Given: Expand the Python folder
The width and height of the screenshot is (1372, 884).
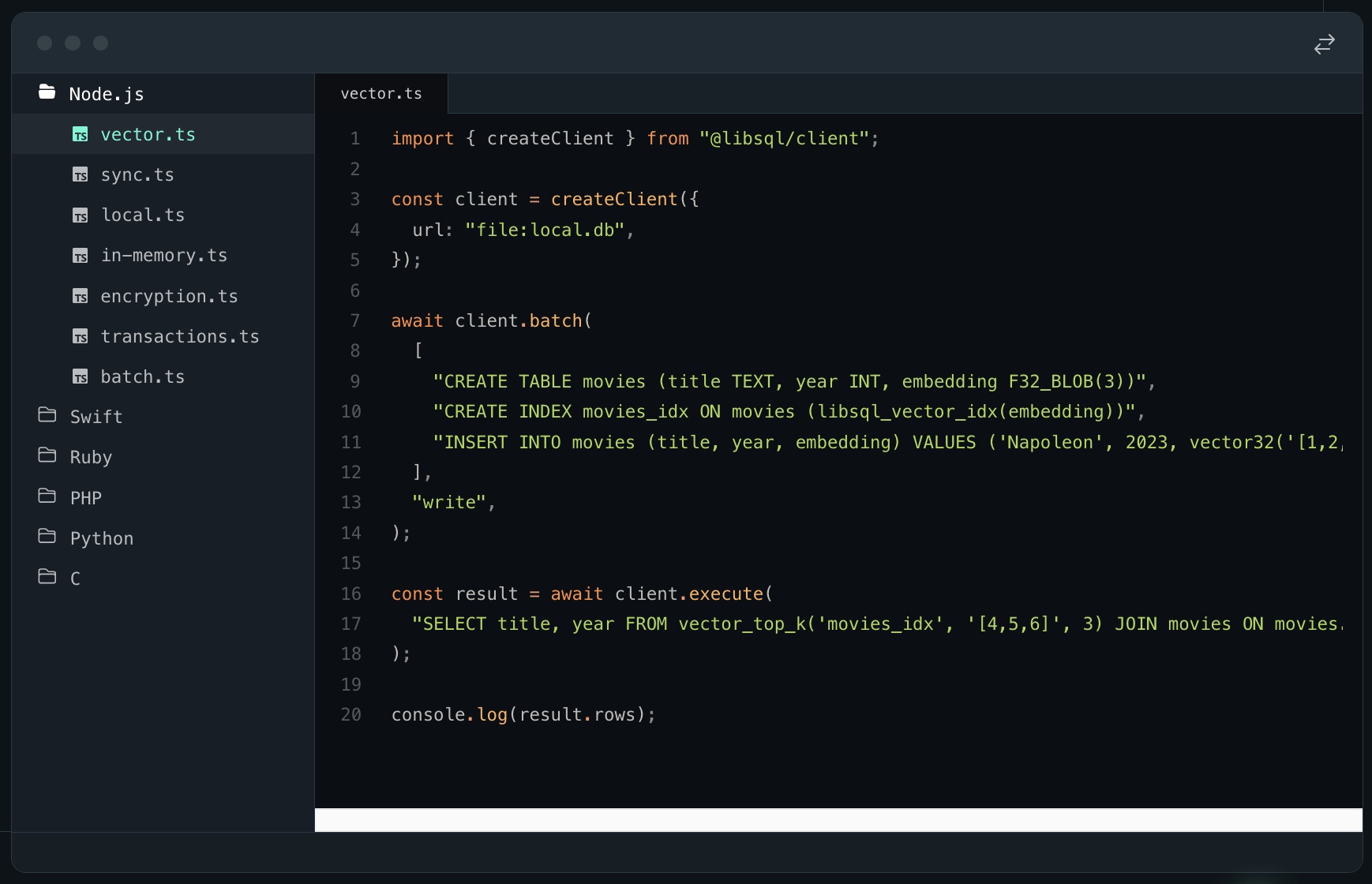Looking at the screenshot, I should (x=163, y=538).
